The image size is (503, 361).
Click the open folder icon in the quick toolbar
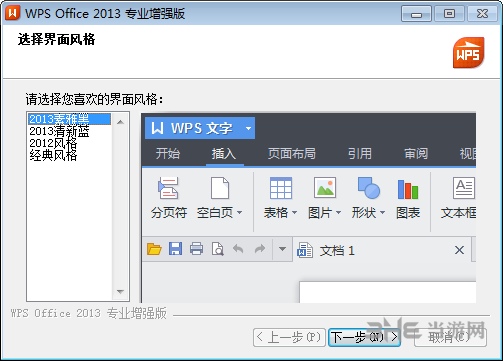click(x=154, y=249)
